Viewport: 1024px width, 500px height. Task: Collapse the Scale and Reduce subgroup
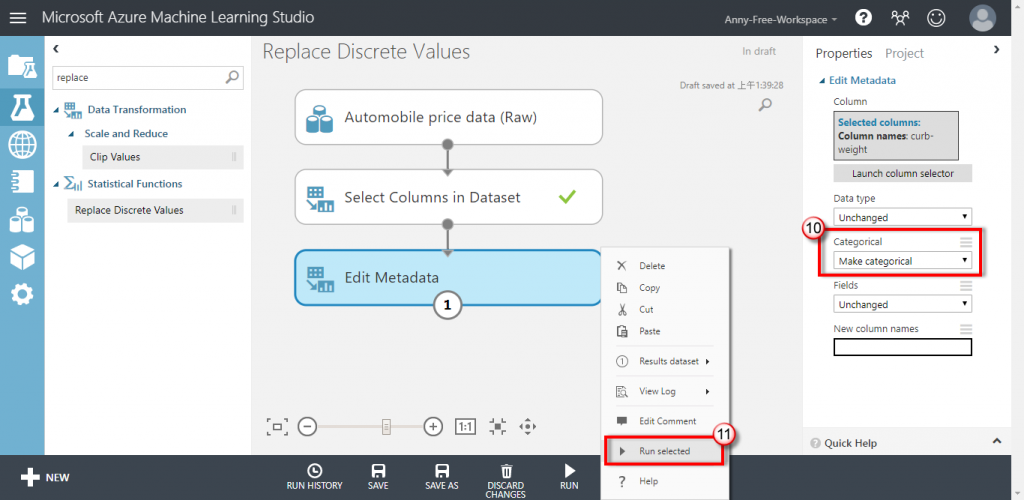click(x=72, y=134)
